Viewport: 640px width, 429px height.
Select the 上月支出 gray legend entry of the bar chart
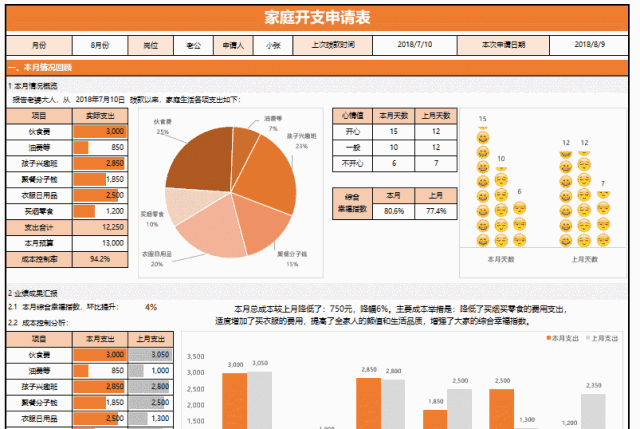click(602, 338)
